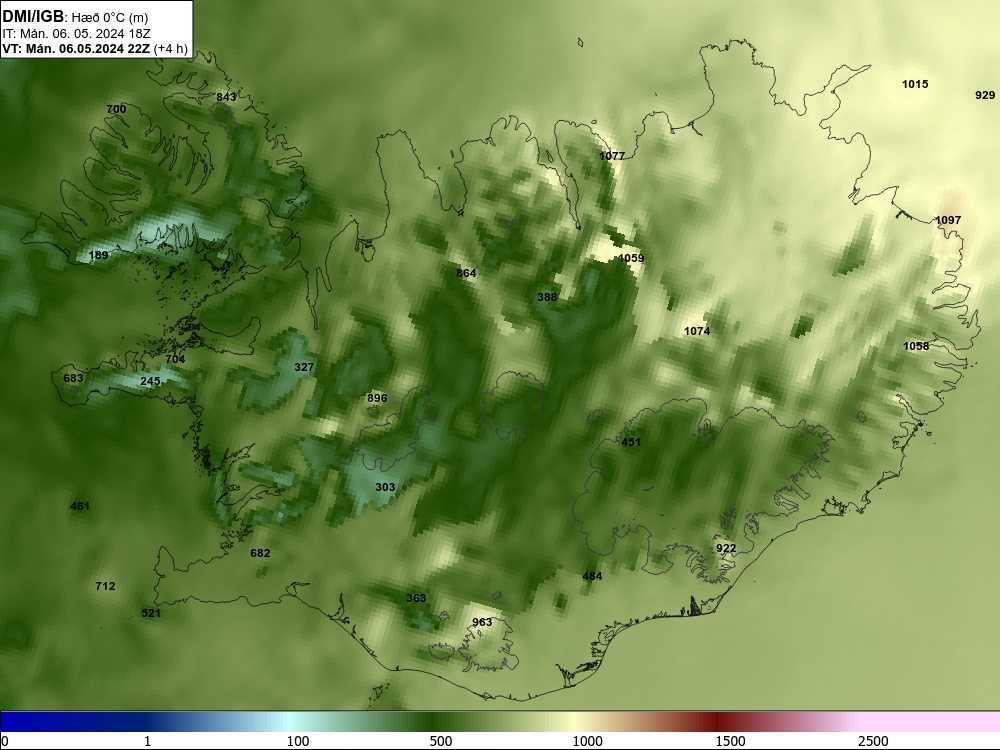Click the dark red band of the color scale
Viewport: 1000px width, 750px height.
[x=717, y=721]
